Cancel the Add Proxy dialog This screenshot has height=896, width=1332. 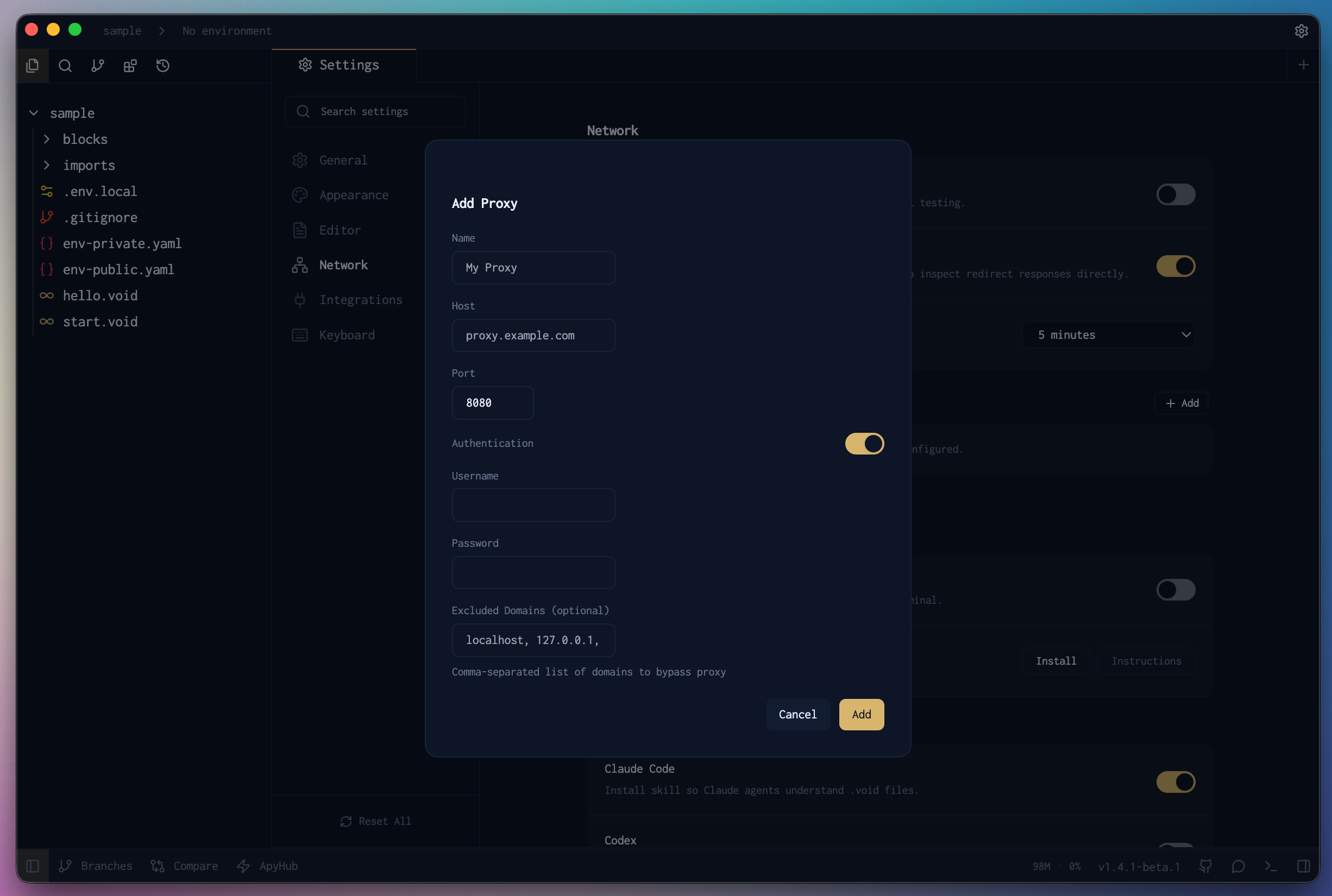coord(797,714)
